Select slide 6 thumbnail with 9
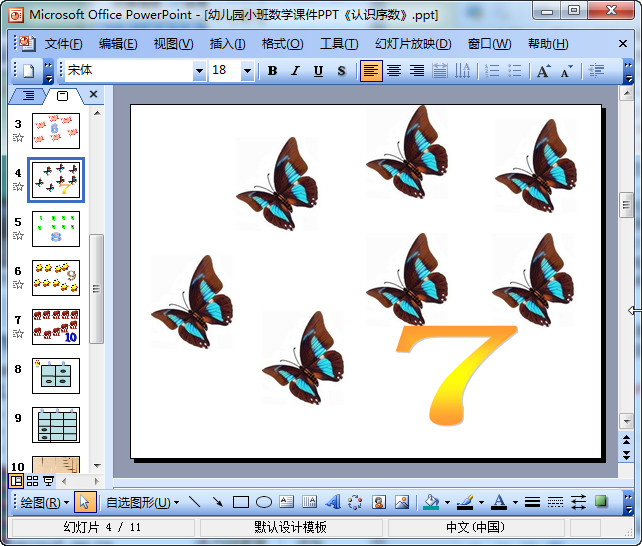Viewport: 642px width, 546px height. [x=56, y=278]
